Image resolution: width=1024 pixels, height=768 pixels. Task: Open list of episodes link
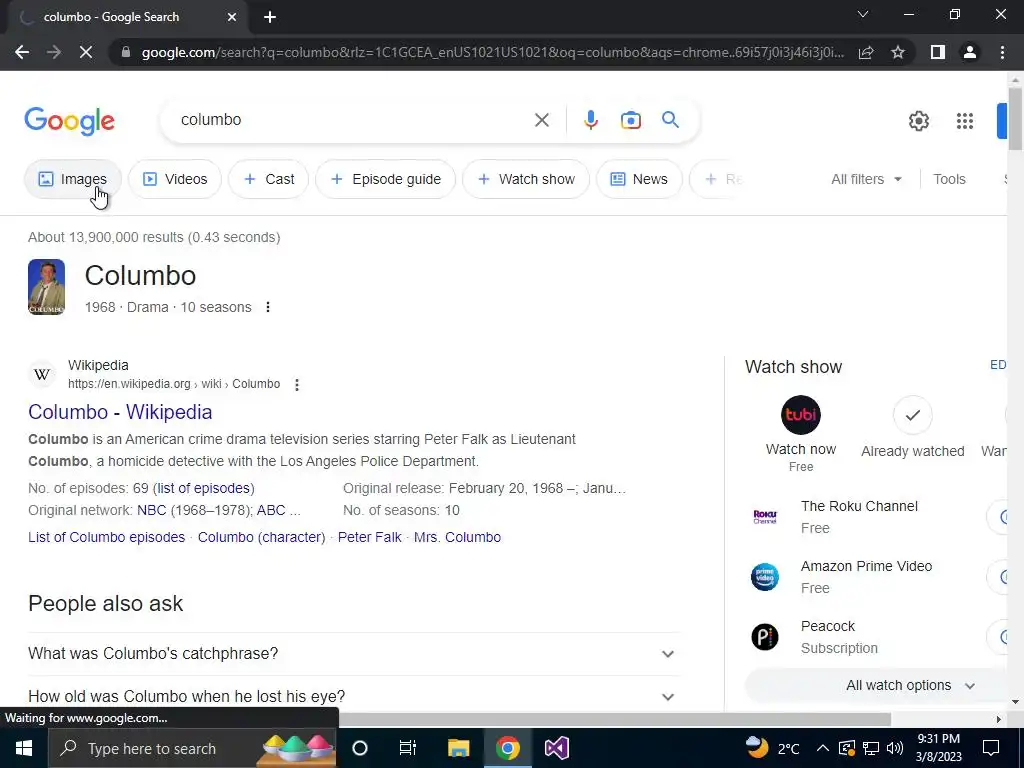203,488
